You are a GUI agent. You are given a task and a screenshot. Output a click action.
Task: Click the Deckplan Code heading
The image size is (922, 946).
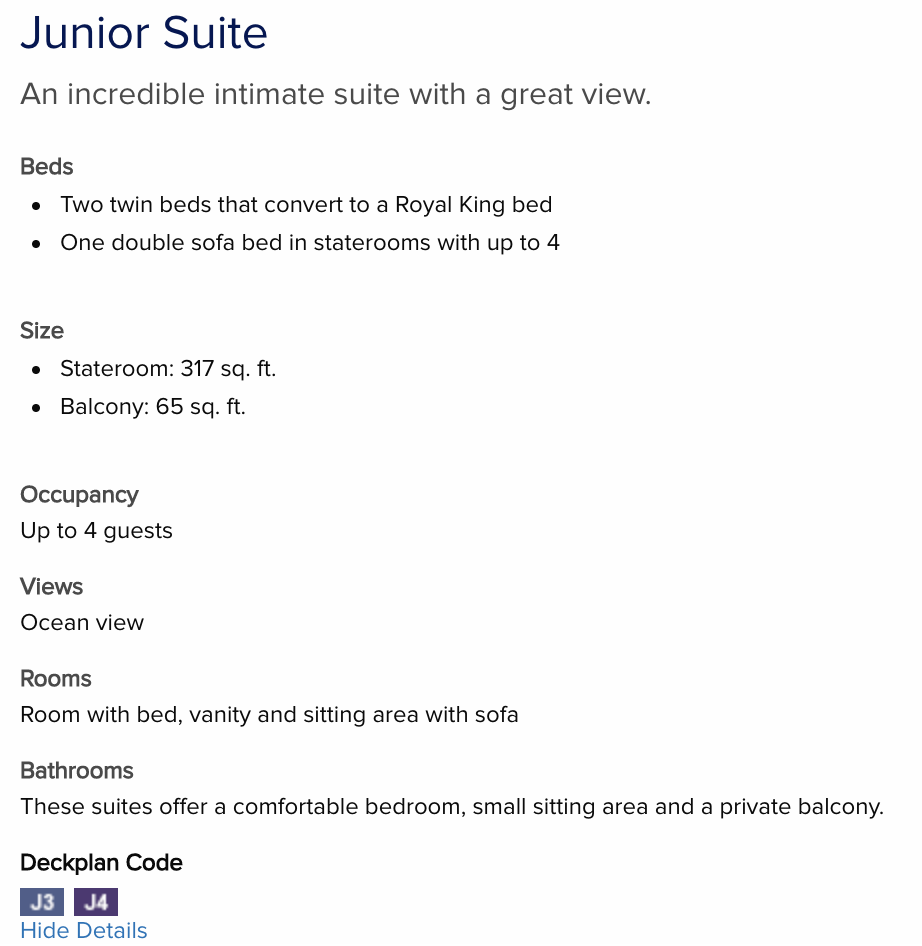coord(101,863)
